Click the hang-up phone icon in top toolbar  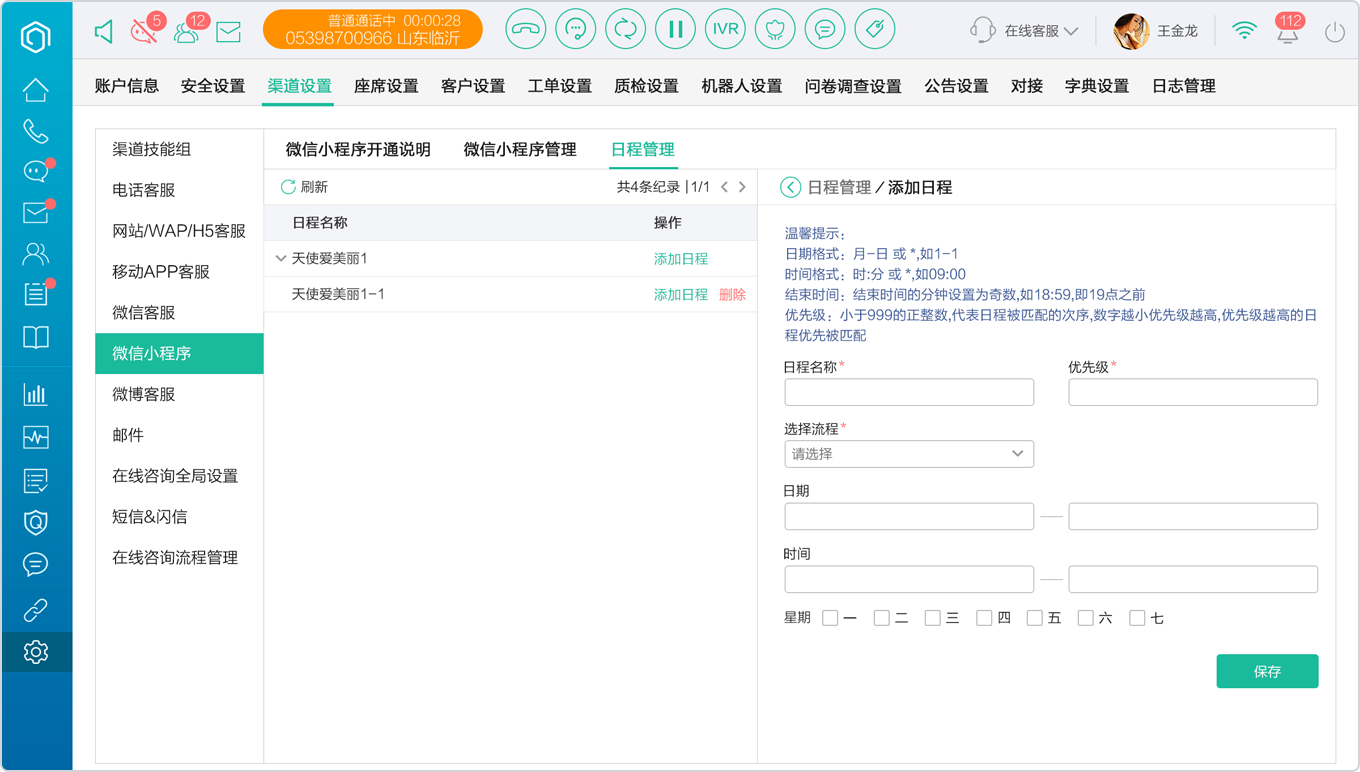click(525, 30)
